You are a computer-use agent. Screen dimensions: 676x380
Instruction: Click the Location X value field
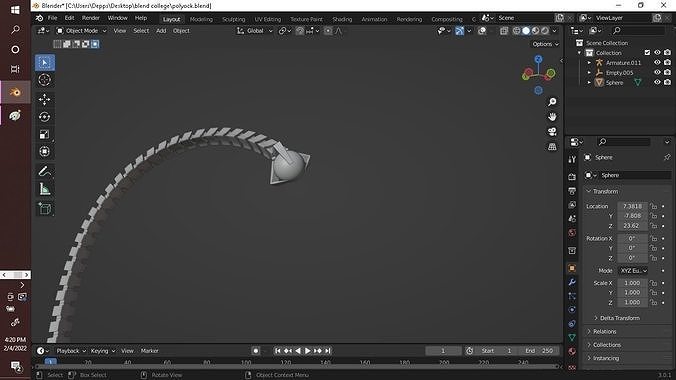[x=632, y=207]
